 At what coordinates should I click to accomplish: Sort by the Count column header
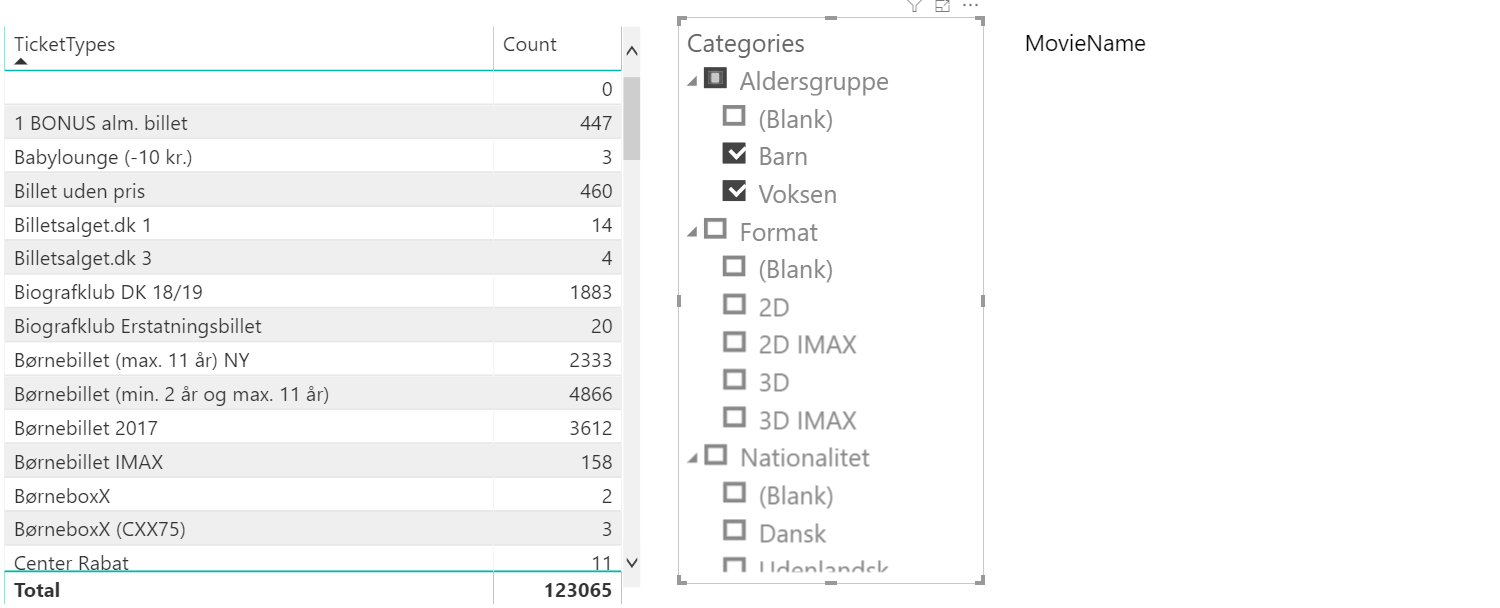pyautogui.click(x=557, y=45)
